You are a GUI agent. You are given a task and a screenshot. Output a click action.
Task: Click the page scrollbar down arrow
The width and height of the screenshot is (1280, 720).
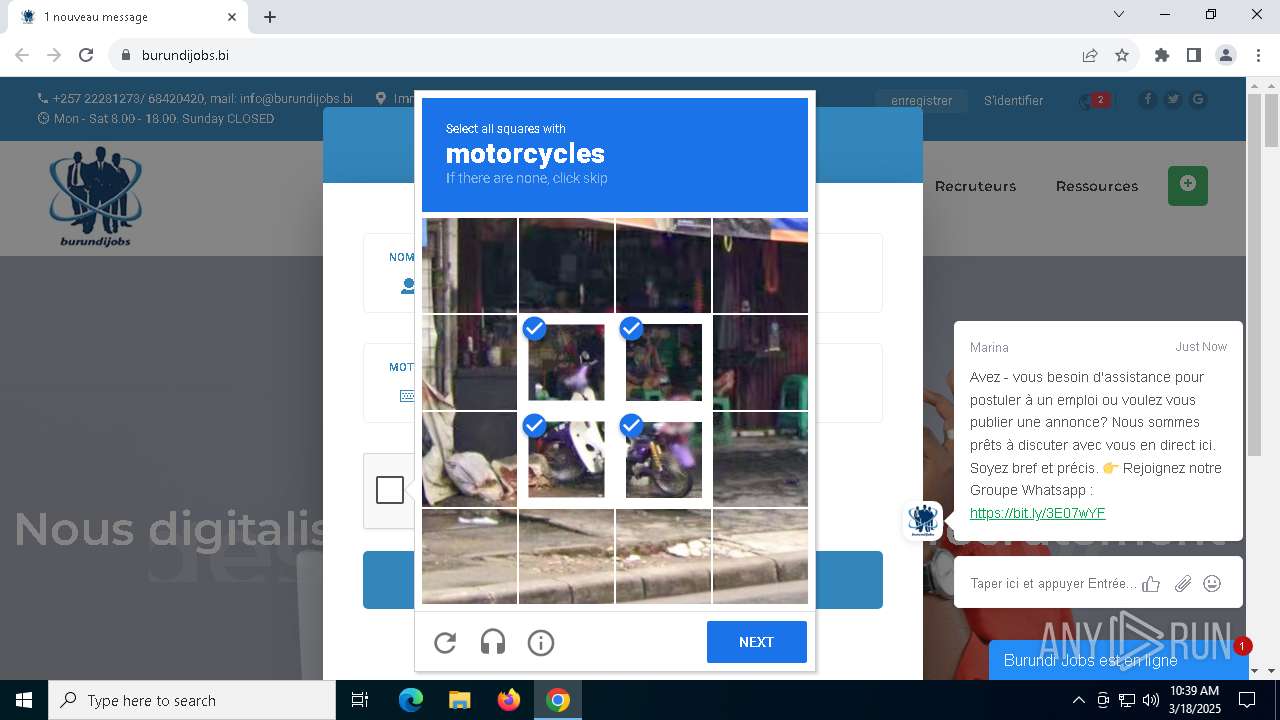[x=1271, y=671]
